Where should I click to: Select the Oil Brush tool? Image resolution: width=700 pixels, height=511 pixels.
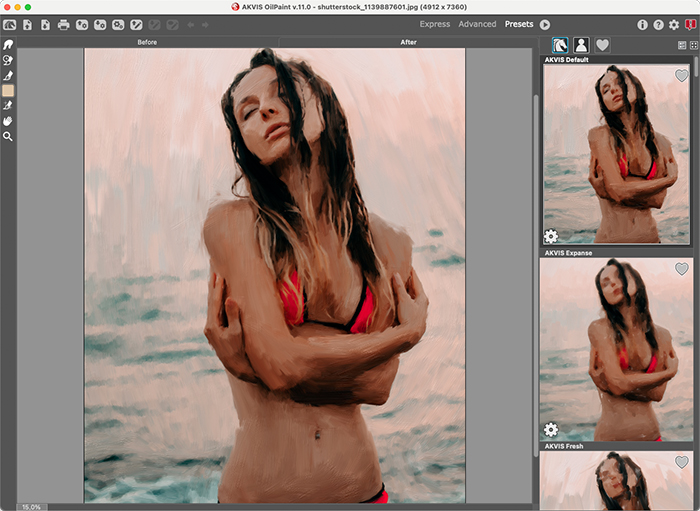tap(8, 75)
